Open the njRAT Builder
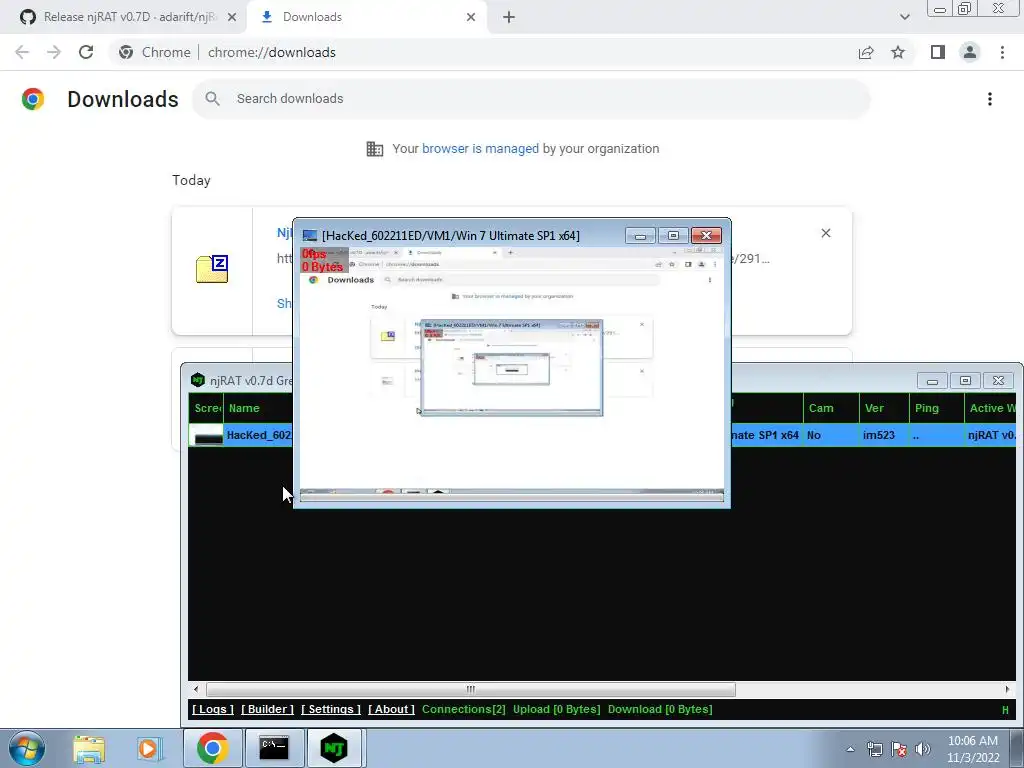This screenshot has height=768, width=1024. coord(267,709)
